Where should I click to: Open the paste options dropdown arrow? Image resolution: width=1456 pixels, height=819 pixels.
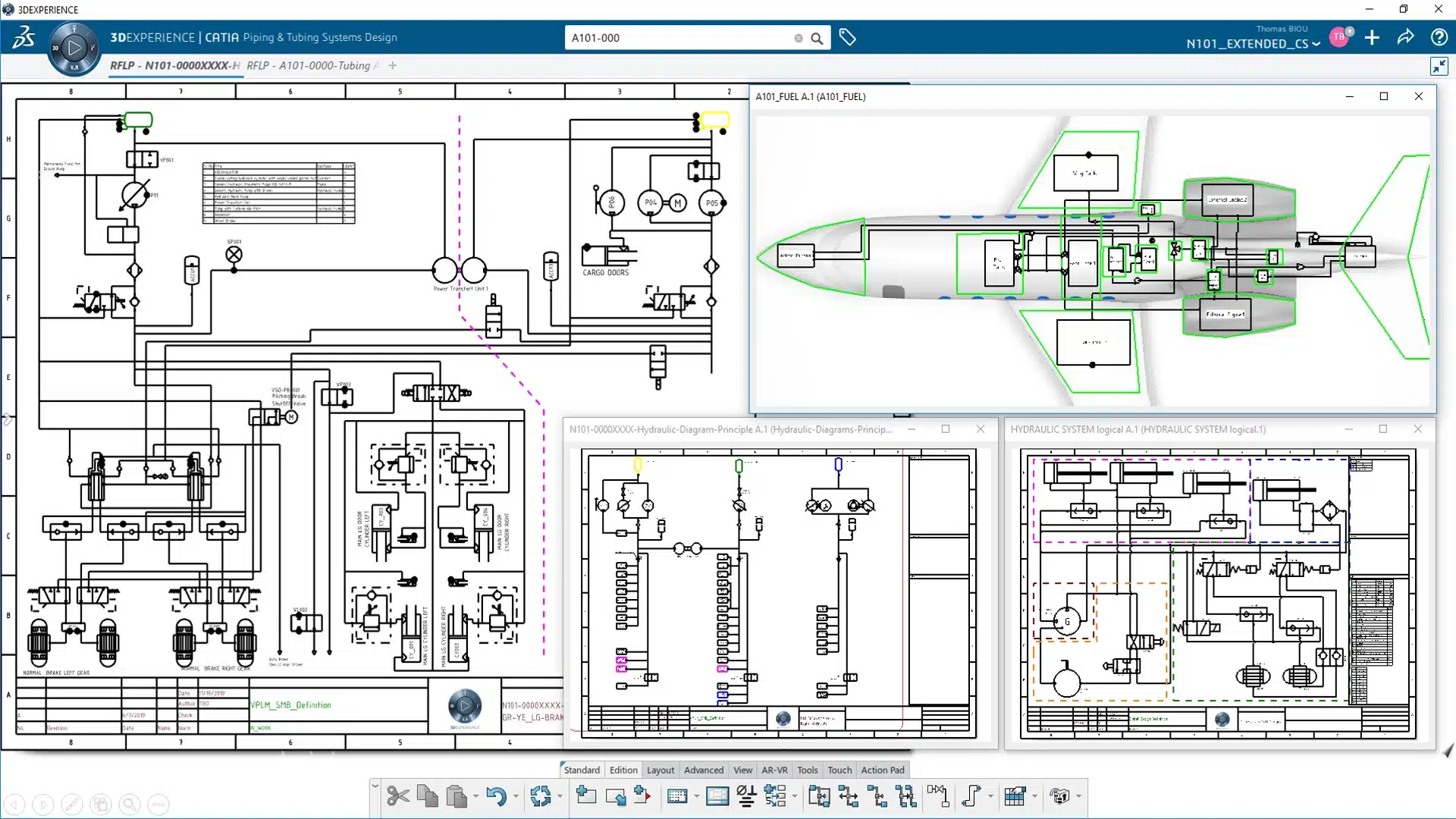coord(476,796)
